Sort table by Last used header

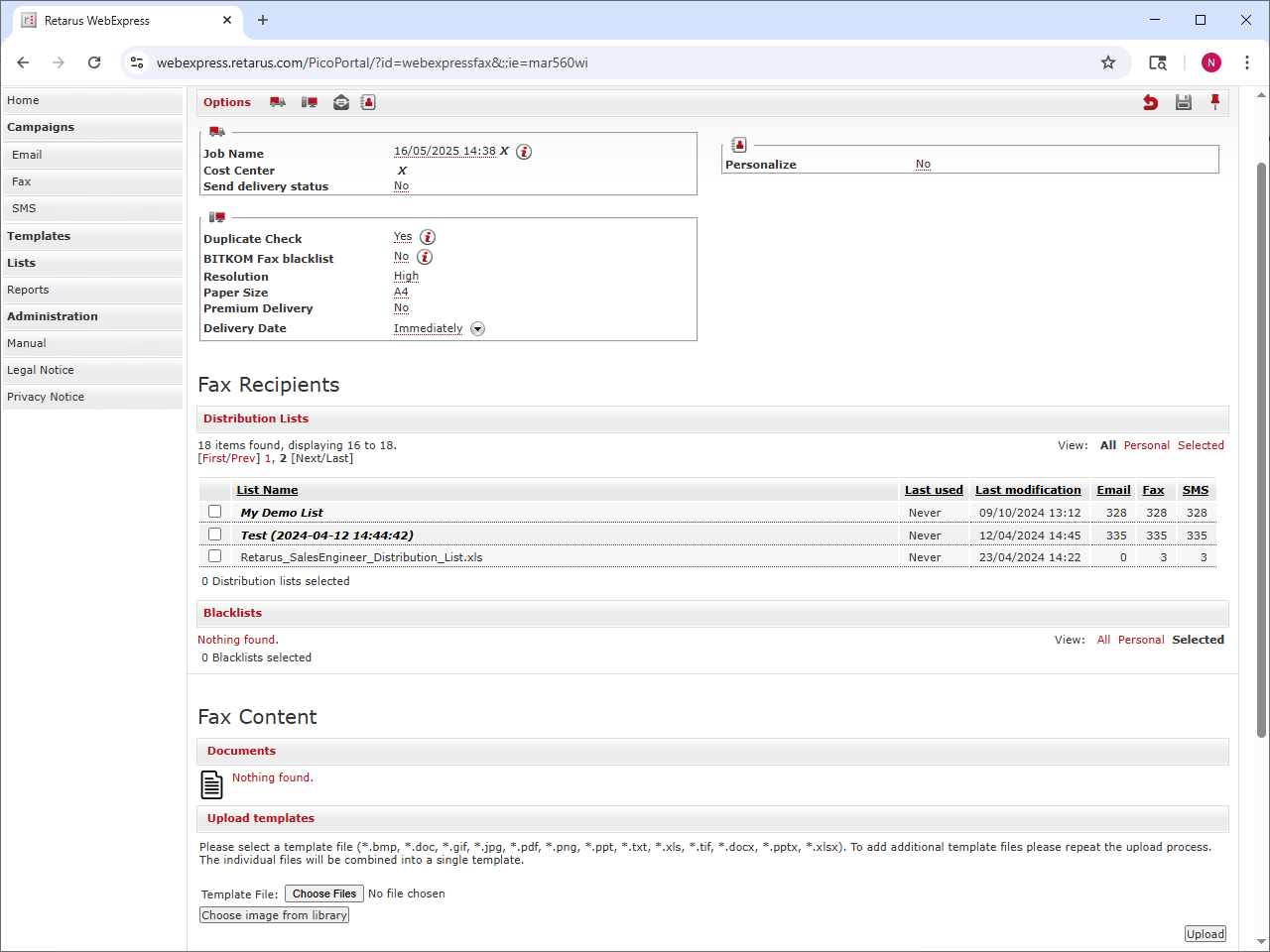click(934, 490)
